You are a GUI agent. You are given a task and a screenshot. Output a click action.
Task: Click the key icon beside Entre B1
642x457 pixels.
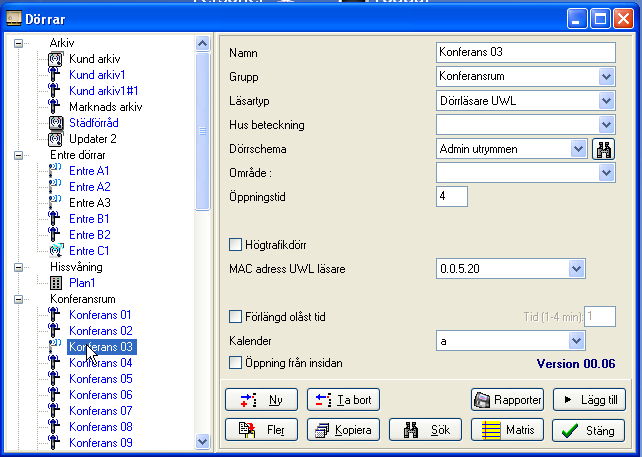54,219
